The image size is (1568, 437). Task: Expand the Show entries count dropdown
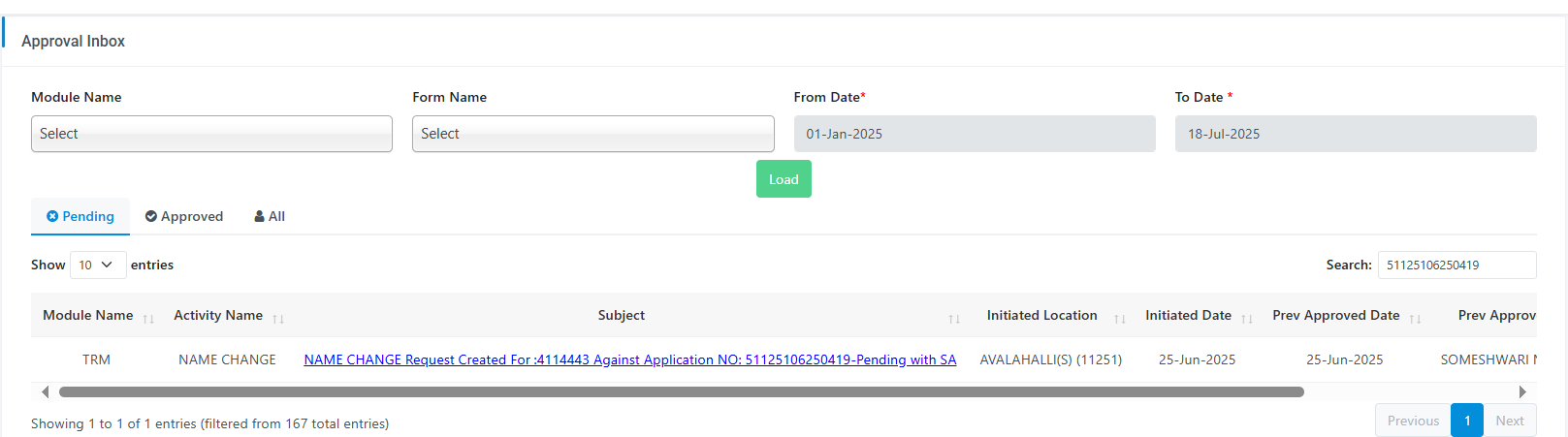click(98, 265)
